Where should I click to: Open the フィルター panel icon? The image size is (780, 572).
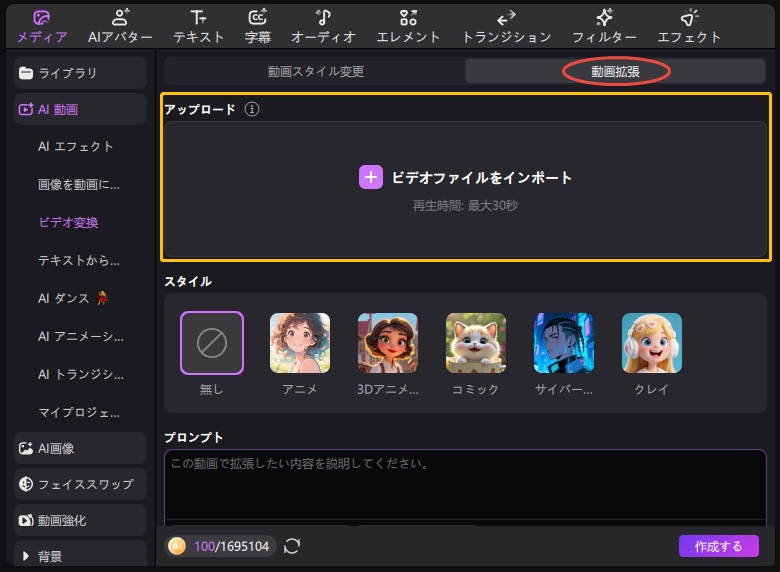click(x=604, y=18)
